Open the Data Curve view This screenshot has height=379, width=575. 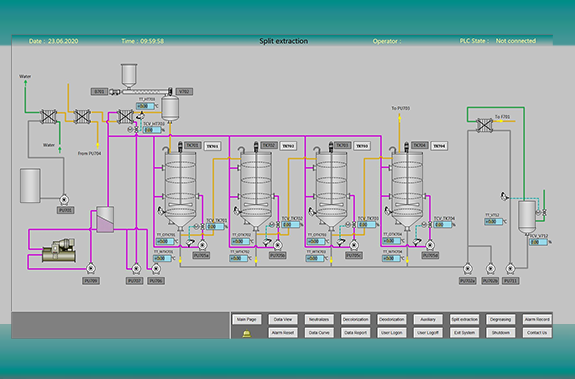[319, 333]
